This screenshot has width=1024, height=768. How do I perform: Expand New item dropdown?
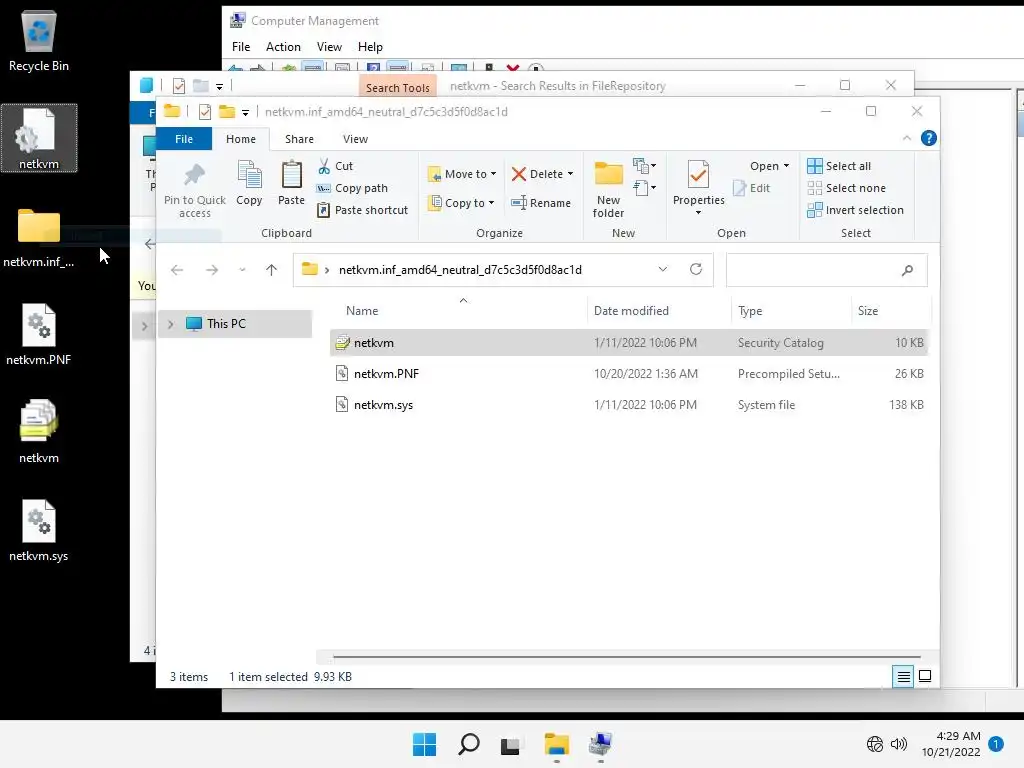pyautogui.click(x=645, y=166)
